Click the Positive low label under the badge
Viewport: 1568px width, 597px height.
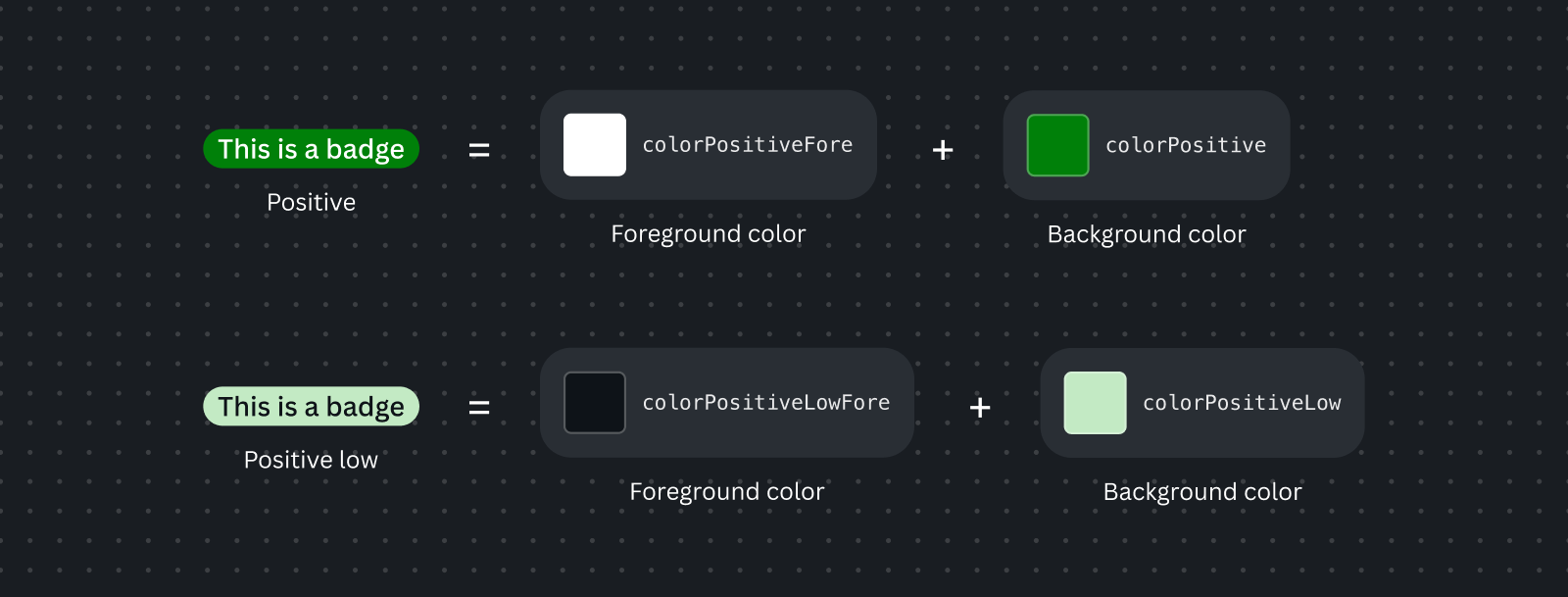(x=311, y=460)
